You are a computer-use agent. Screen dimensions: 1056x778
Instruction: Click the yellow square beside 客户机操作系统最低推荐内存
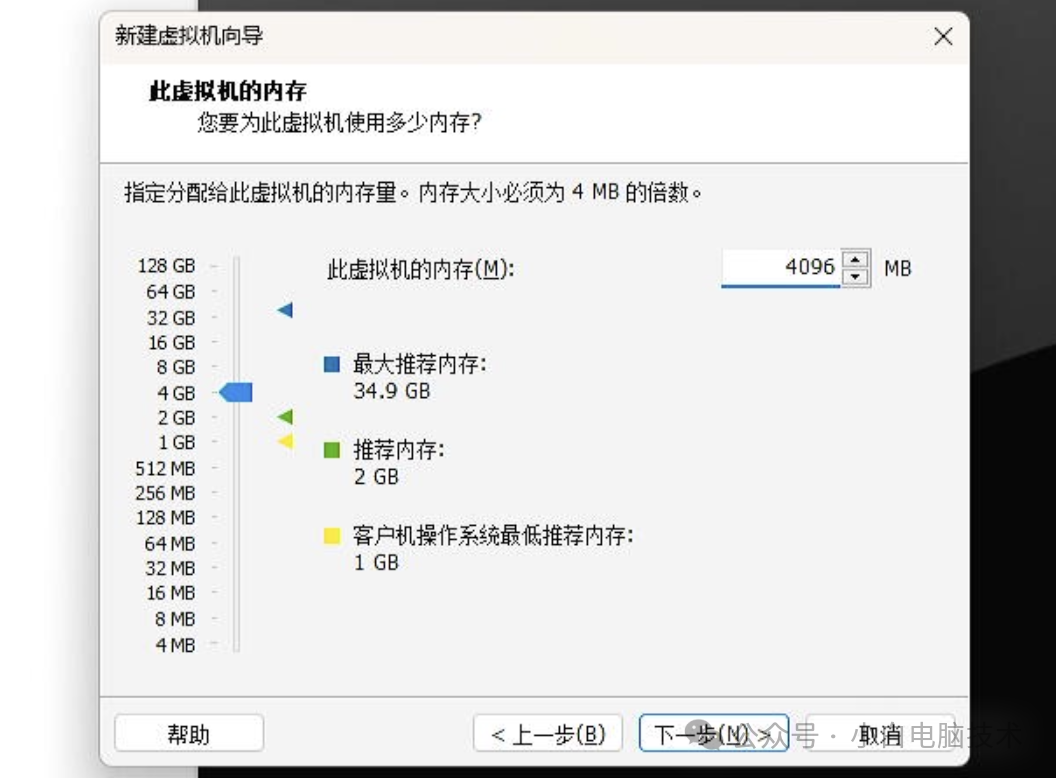(x=332, y=535)
